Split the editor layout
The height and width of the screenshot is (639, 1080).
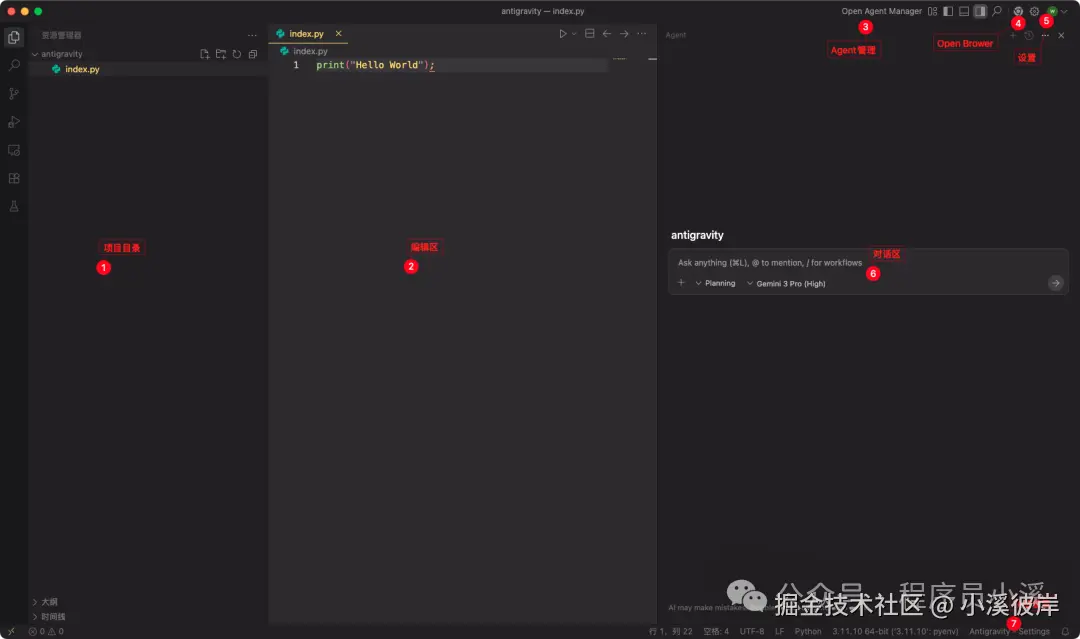590,34
